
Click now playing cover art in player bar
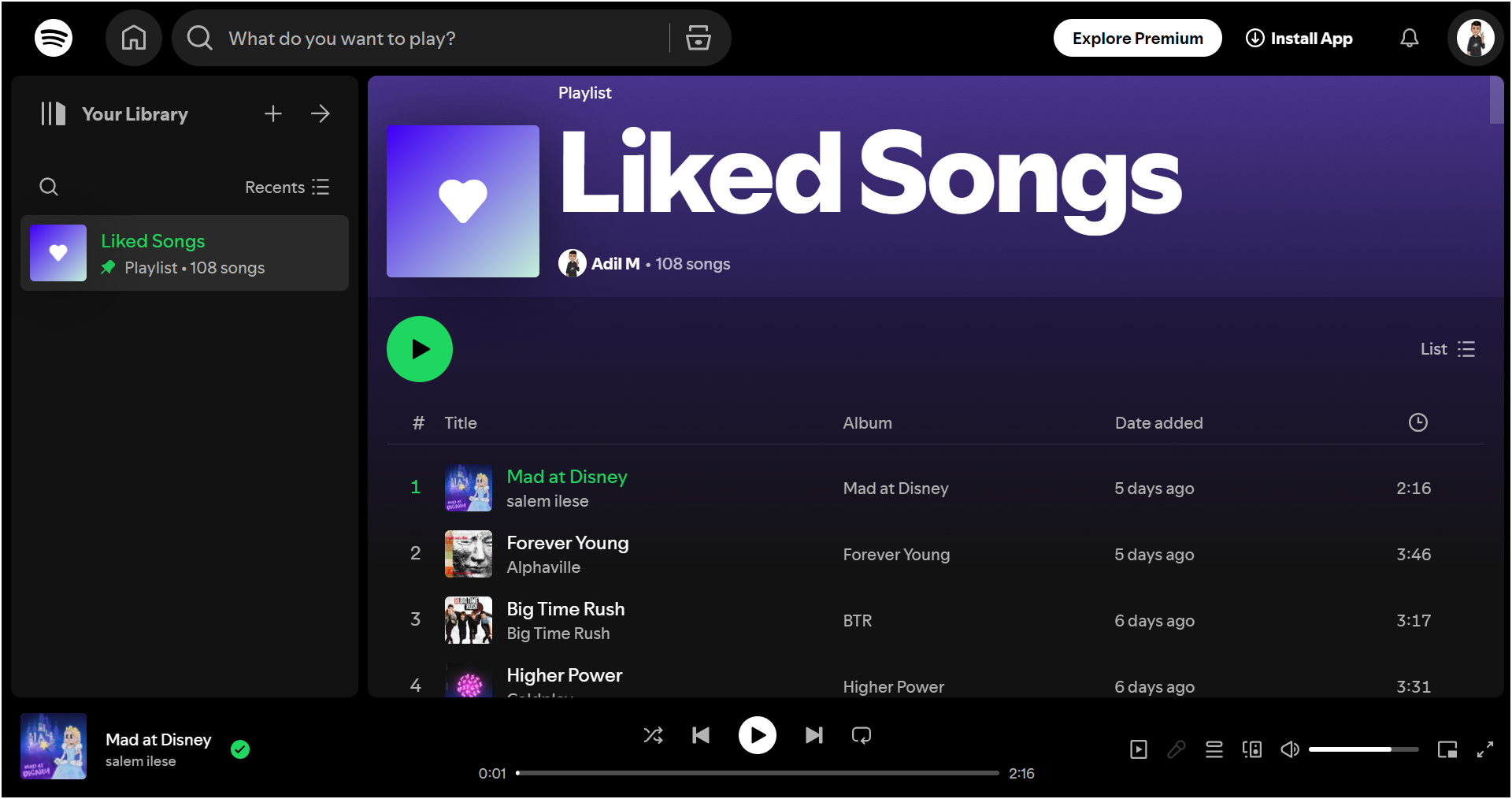(54, 746)
